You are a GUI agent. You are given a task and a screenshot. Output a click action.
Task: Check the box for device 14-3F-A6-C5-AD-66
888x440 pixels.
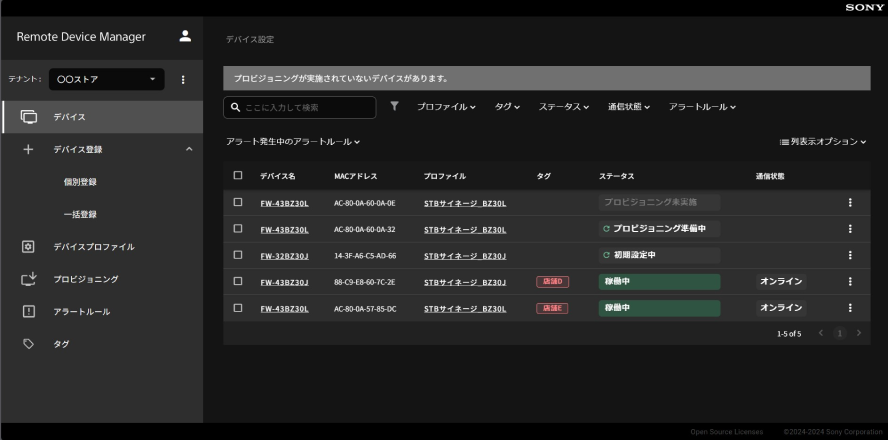pos(238,255)
